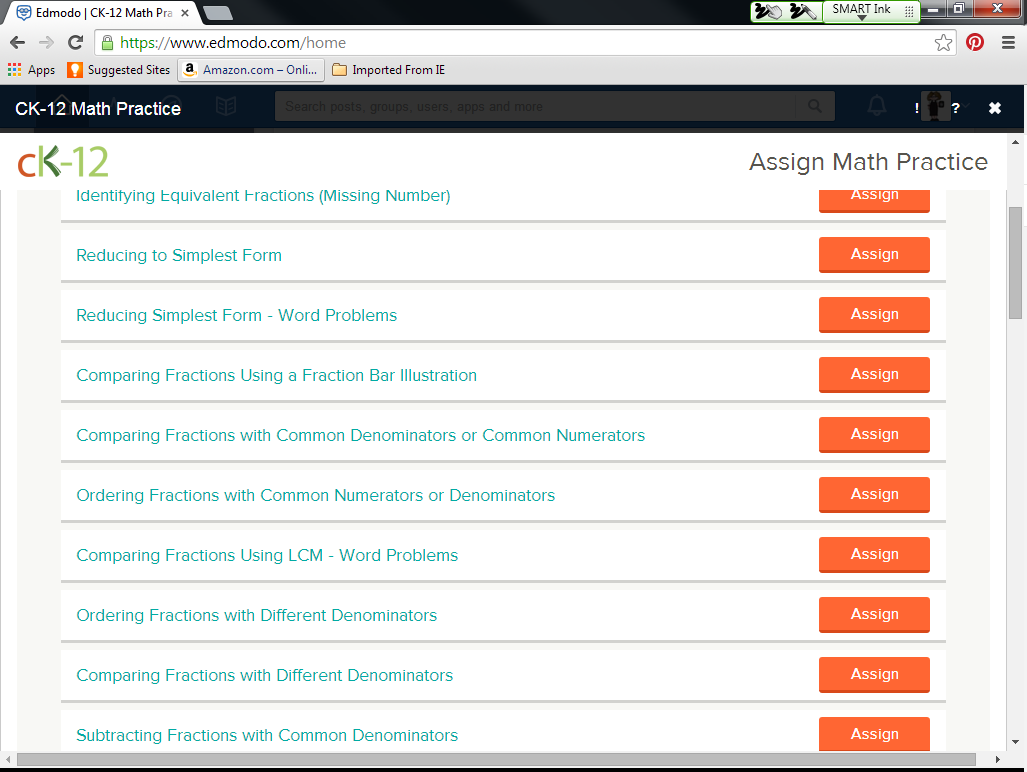This screenshot has width=1027, height=772.
Task: Click the SMART Ink grip dots handle
Action: point(909,11)
